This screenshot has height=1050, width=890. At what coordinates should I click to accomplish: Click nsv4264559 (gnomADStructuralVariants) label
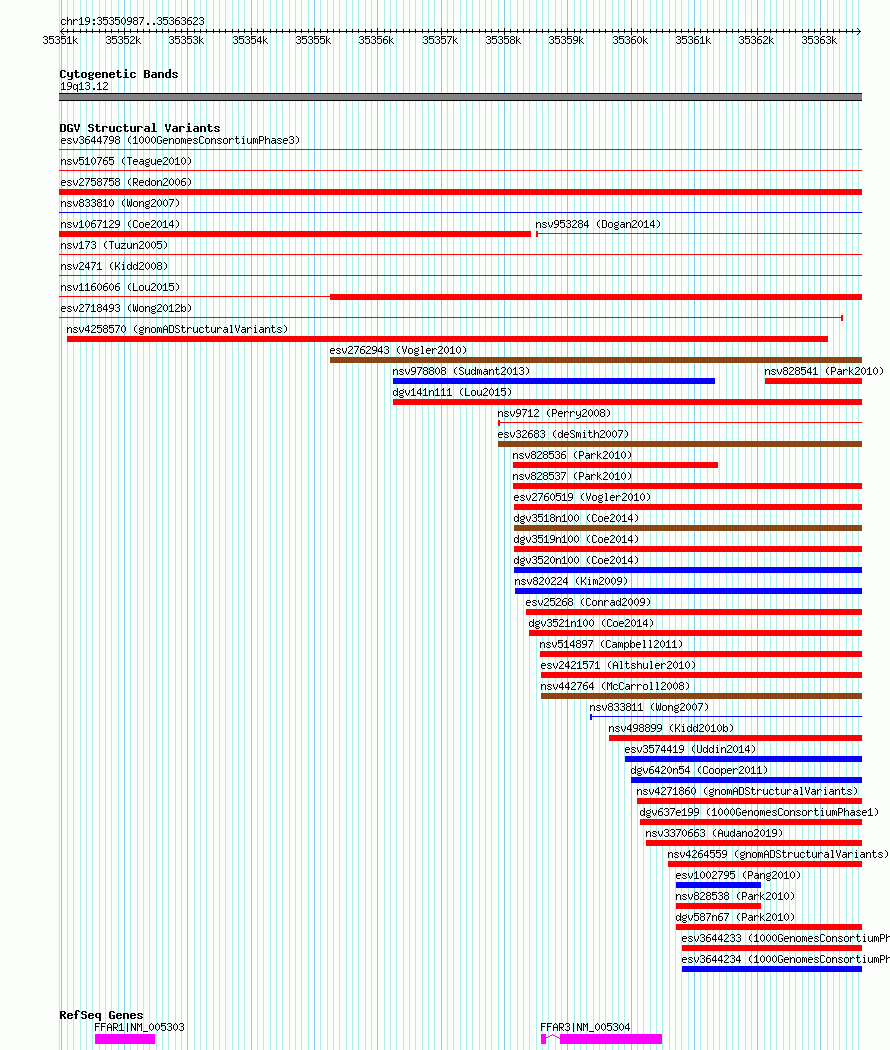click(778, 854)
